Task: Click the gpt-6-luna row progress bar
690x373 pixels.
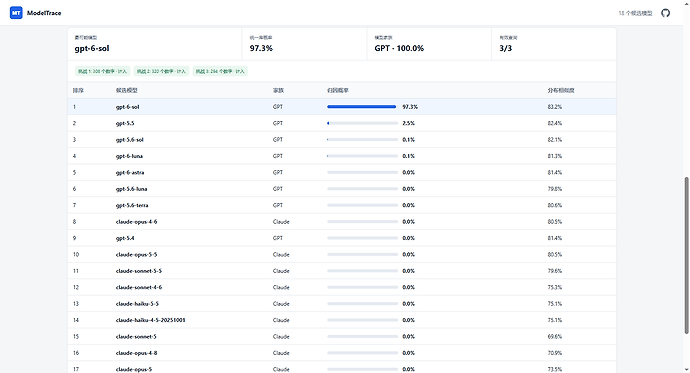Action: pos(363,156)
